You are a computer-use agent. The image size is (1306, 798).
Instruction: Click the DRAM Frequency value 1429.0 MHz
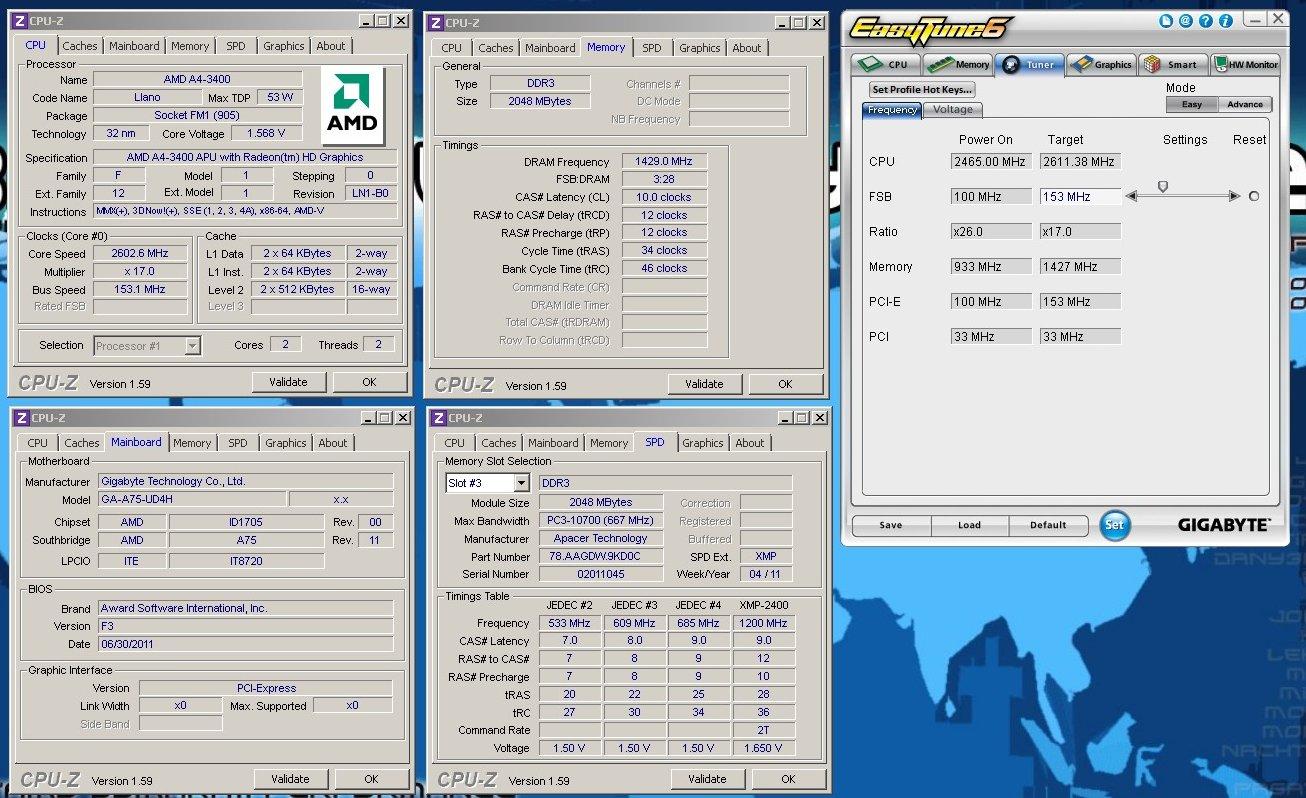[x=664, y=162]
